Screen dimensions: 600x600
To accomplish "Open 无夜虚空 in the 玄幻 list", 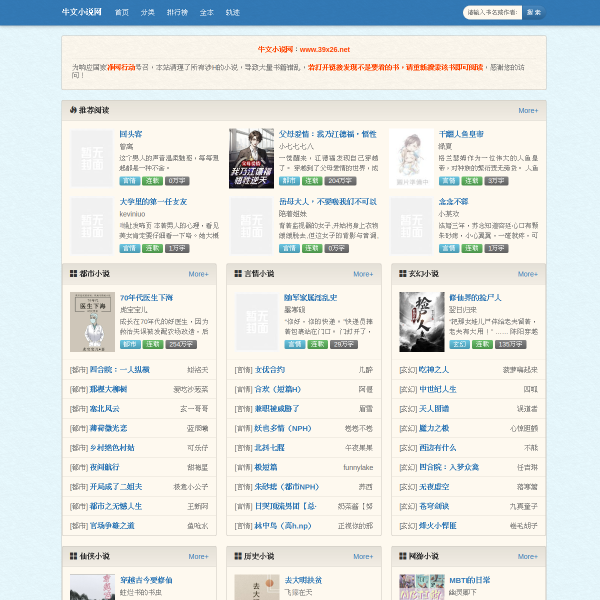I will (x=434, y=486).
